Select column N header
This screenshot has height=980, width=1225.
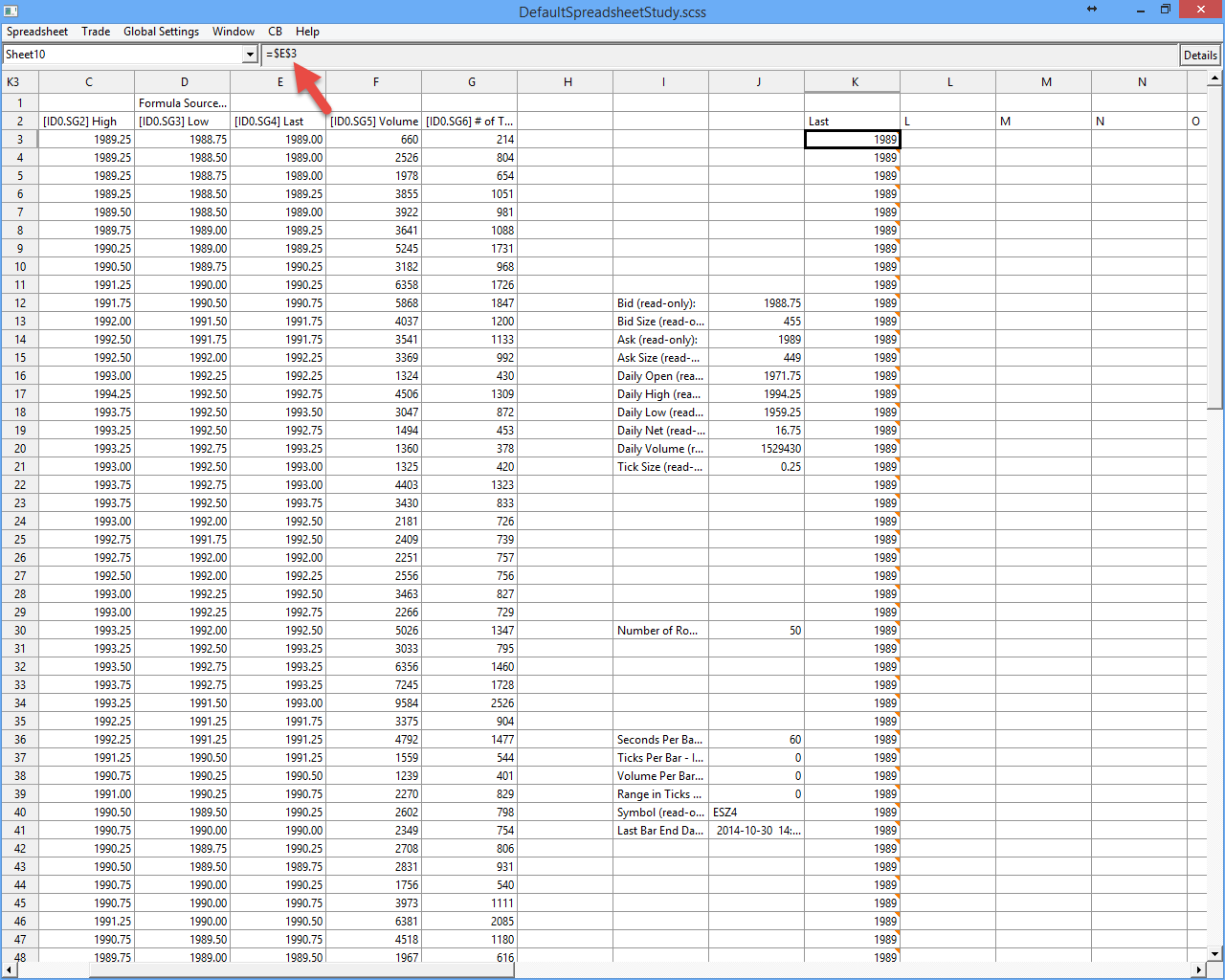(x=1140, y=82)
